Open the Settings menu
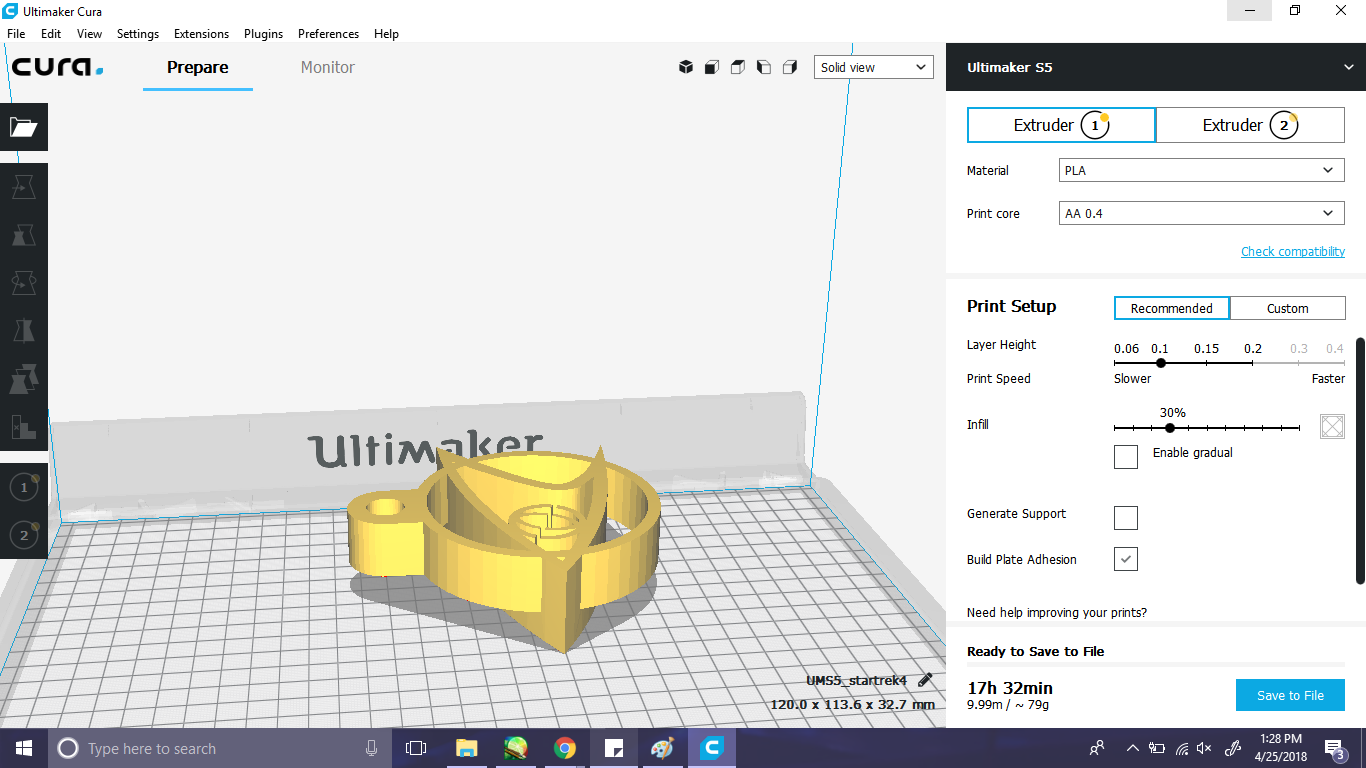The height and width of the screenshot is (768, 1366). coord(138,33)
